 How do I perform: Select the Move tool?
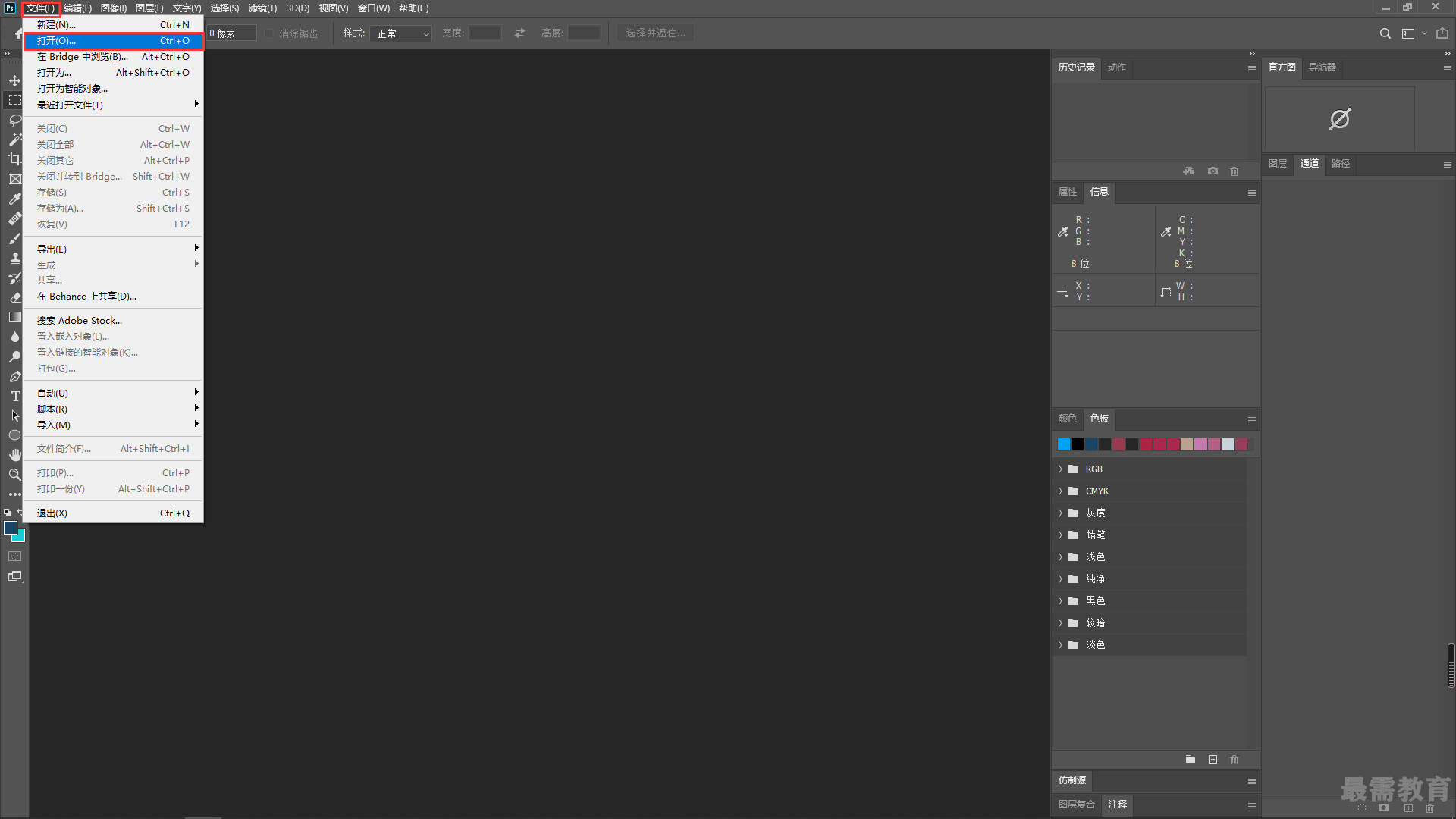[14, 80]
